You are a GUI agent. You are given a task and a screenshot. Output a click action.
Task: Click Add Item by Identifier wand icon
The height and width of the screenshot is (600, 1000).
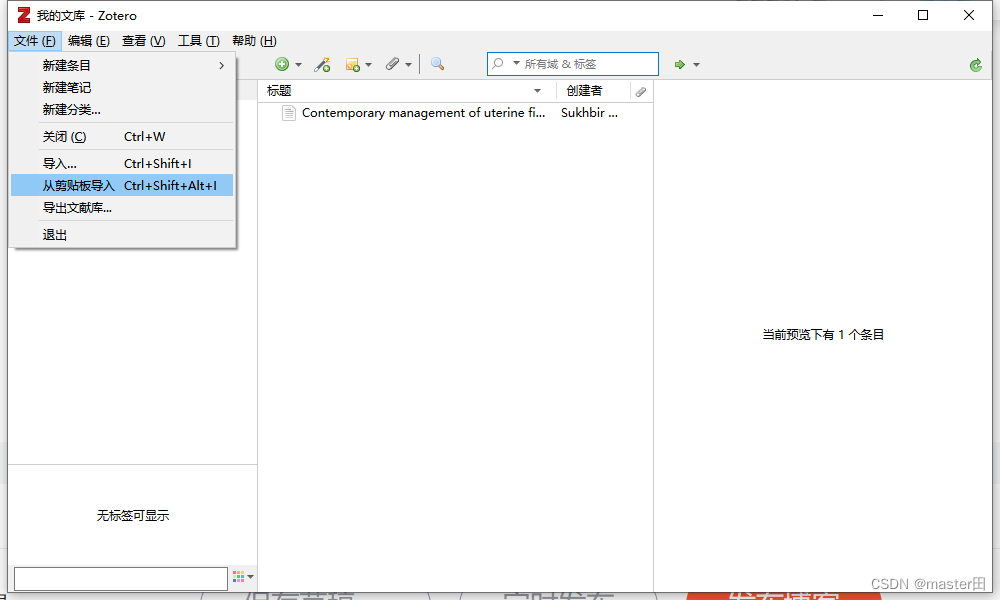click(x=322, y=64)
